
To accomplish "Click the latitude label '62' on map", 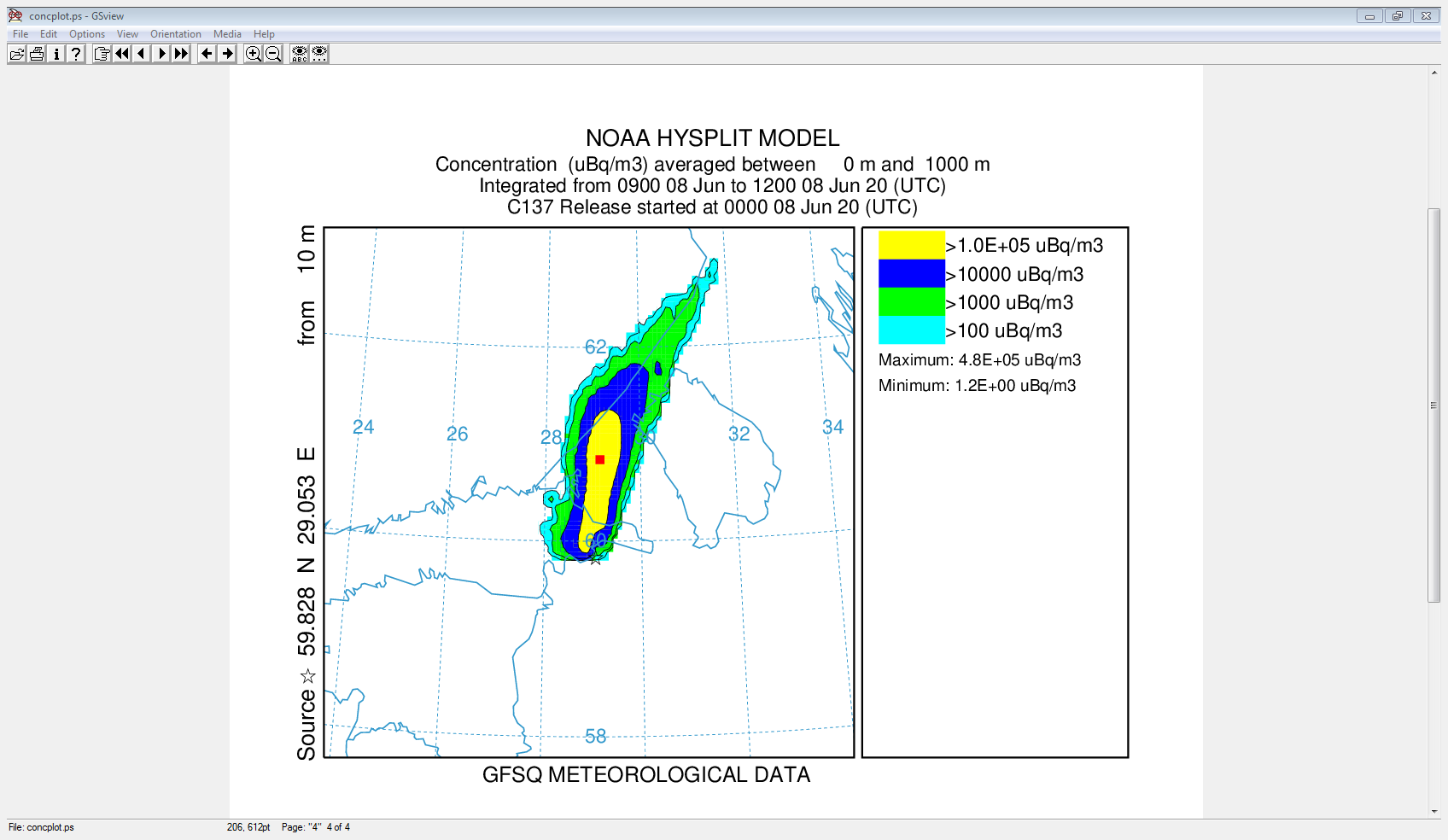I will [x=596, y=347].
